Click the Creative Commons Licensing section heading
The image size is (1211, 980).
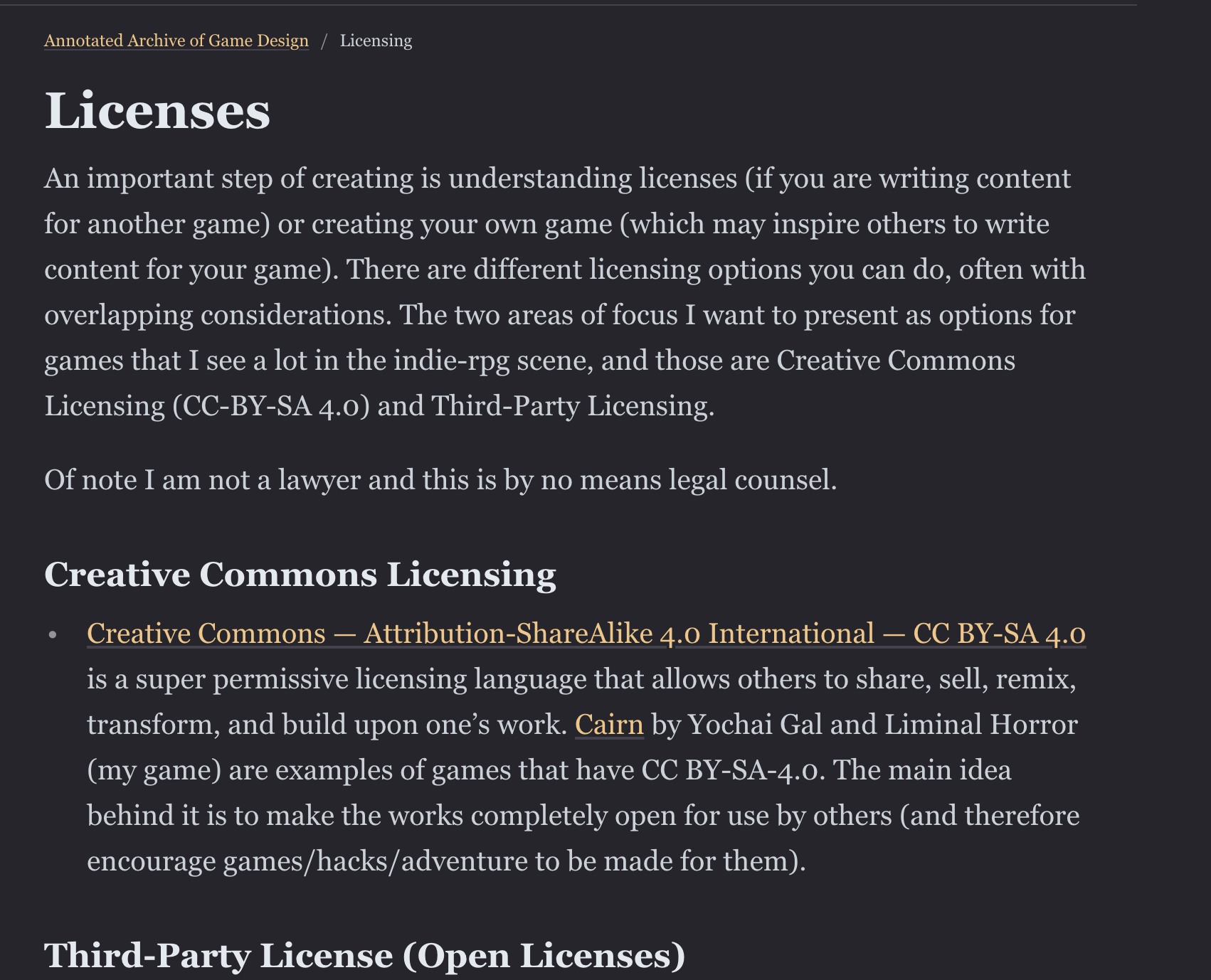(300, 575)
